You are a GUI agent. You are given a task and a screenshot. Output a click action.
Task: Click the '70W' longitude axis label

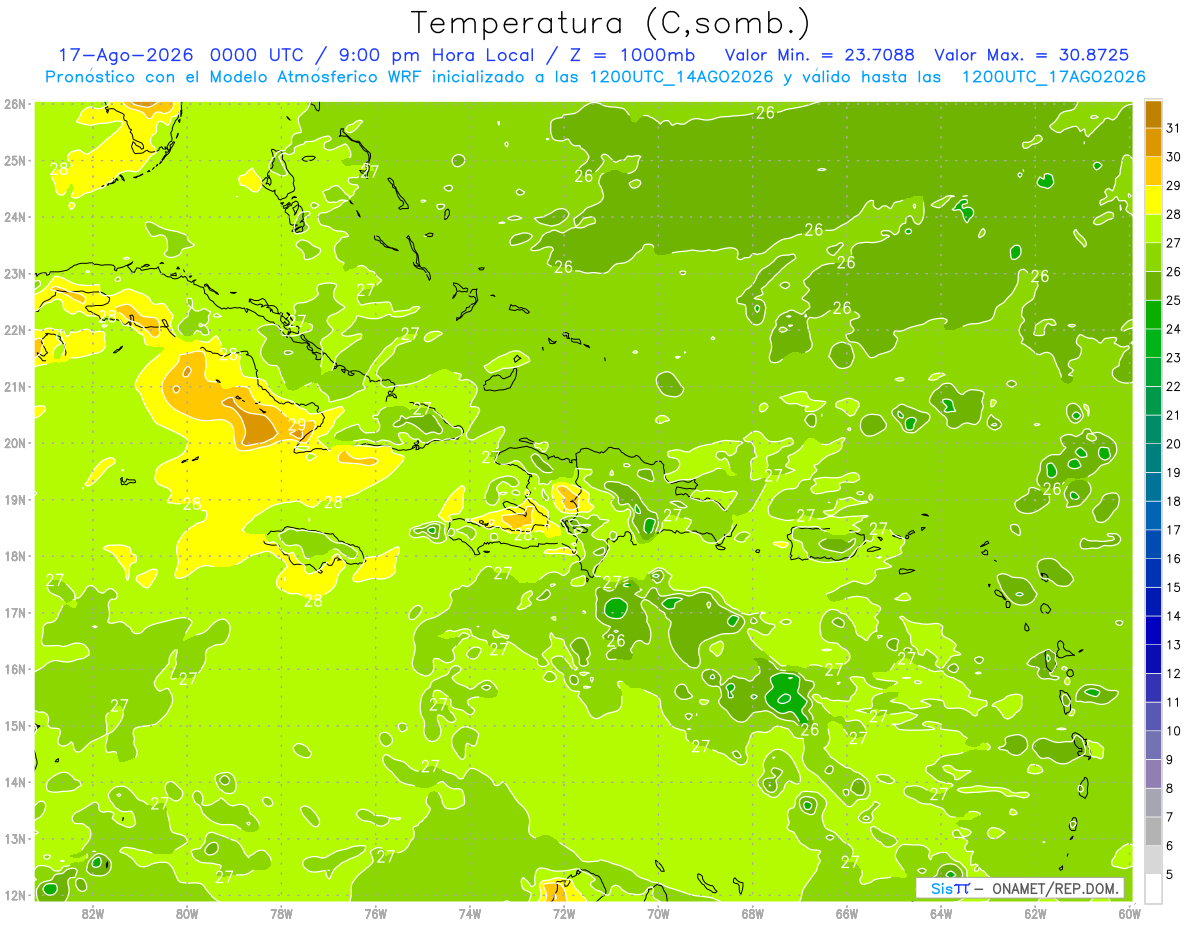658,913
